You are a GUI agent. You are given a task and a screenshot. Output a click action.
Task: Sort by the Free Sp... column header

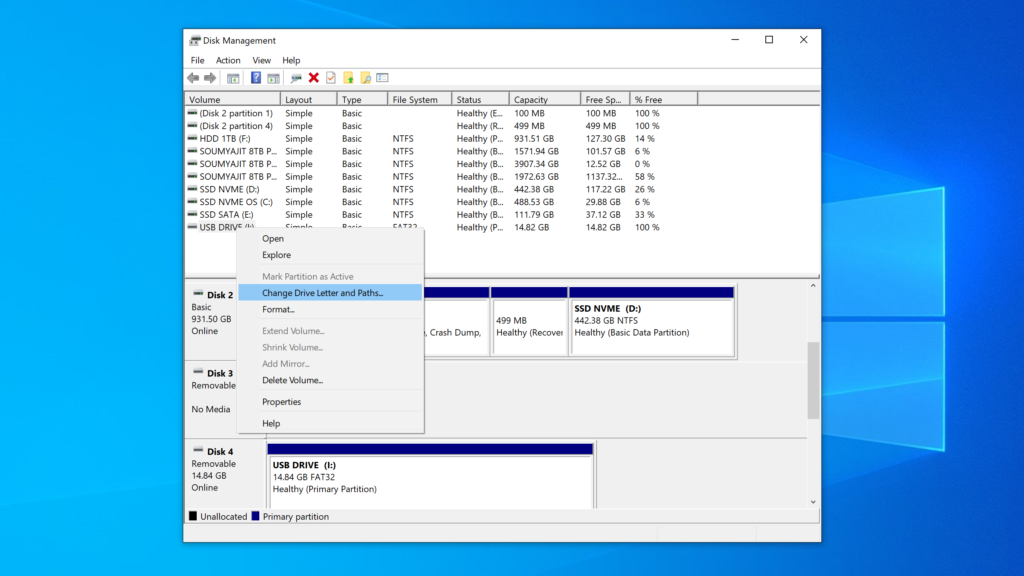pos(605,99)
